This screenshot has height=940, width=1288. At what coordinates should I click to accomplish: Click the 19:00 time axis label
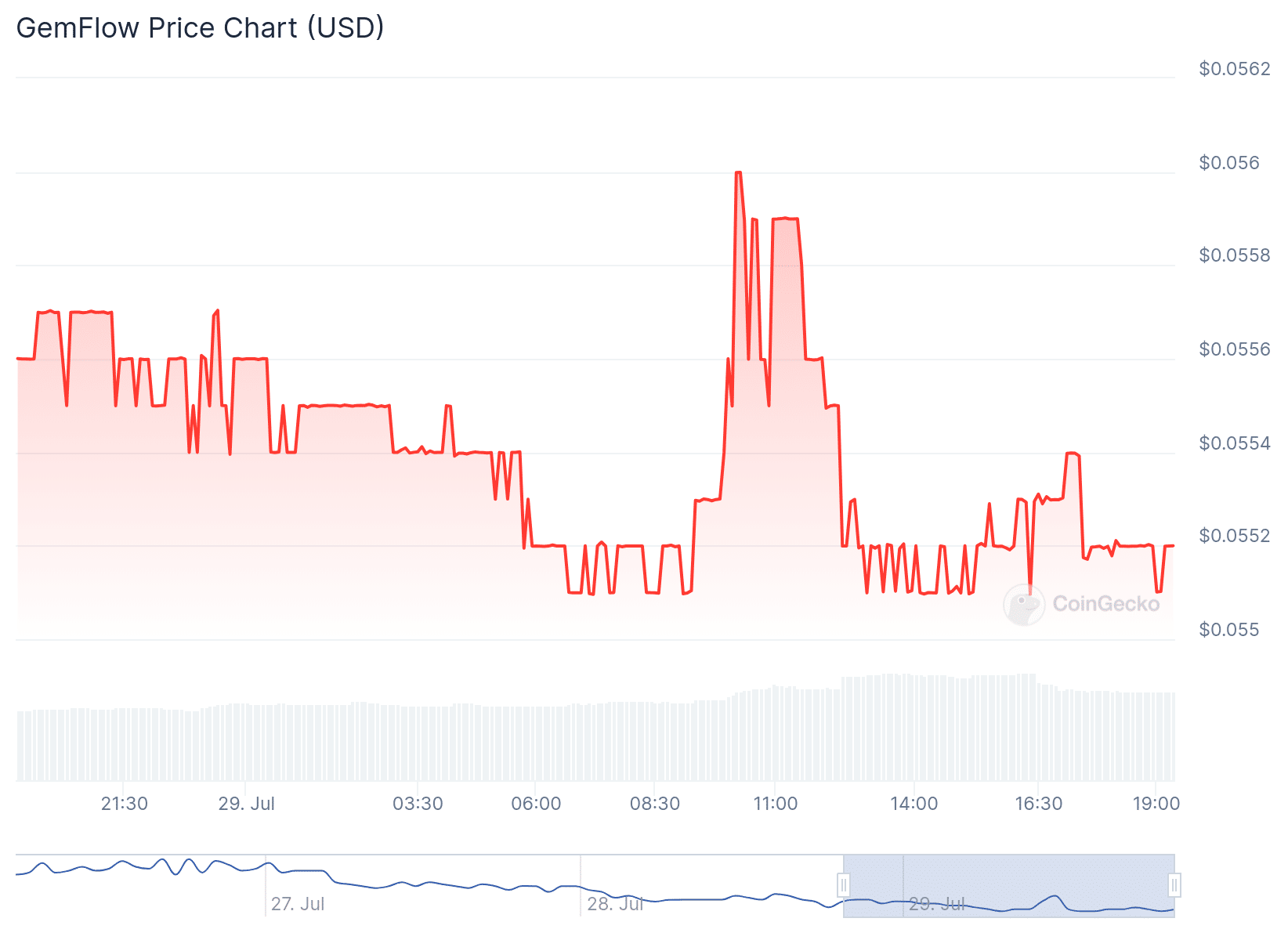coord(1156,804)
